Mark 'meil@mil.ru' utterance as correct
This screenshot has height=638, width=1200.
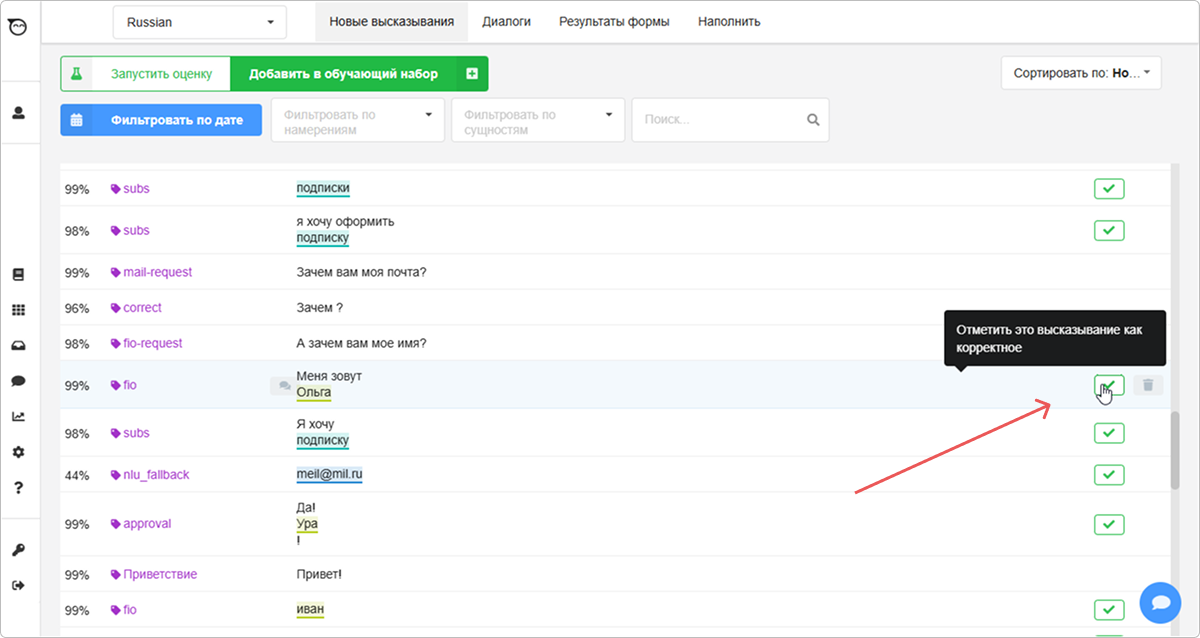pos(1109,475)
